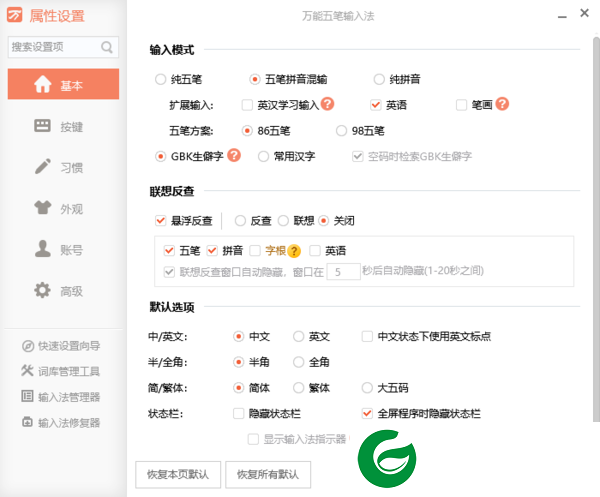
Task: Select 英文 as default language
Action: (x=298, y=337)
